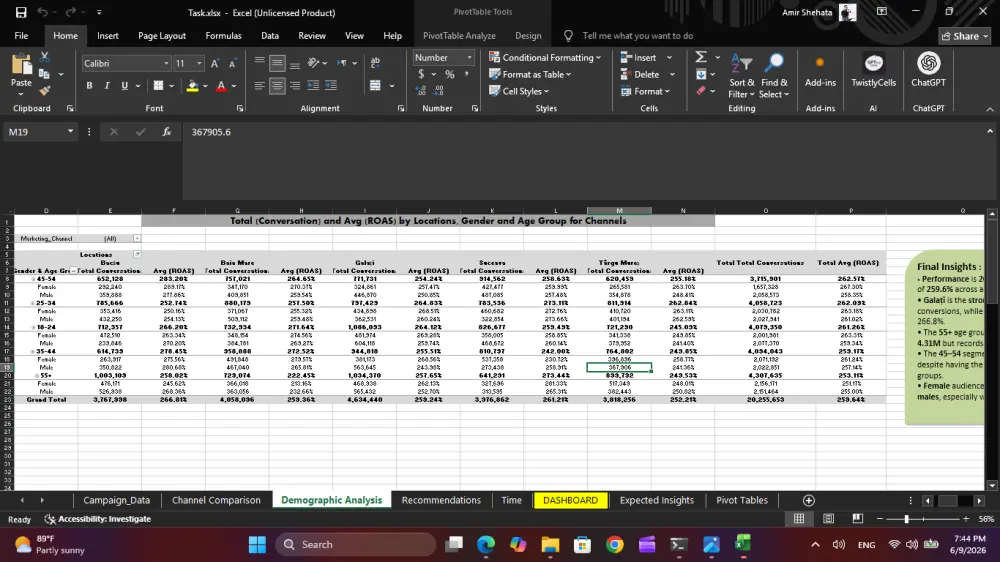Click the Orientation text-angle icon
Screen dimensions: 1000x562
[313, 63]
